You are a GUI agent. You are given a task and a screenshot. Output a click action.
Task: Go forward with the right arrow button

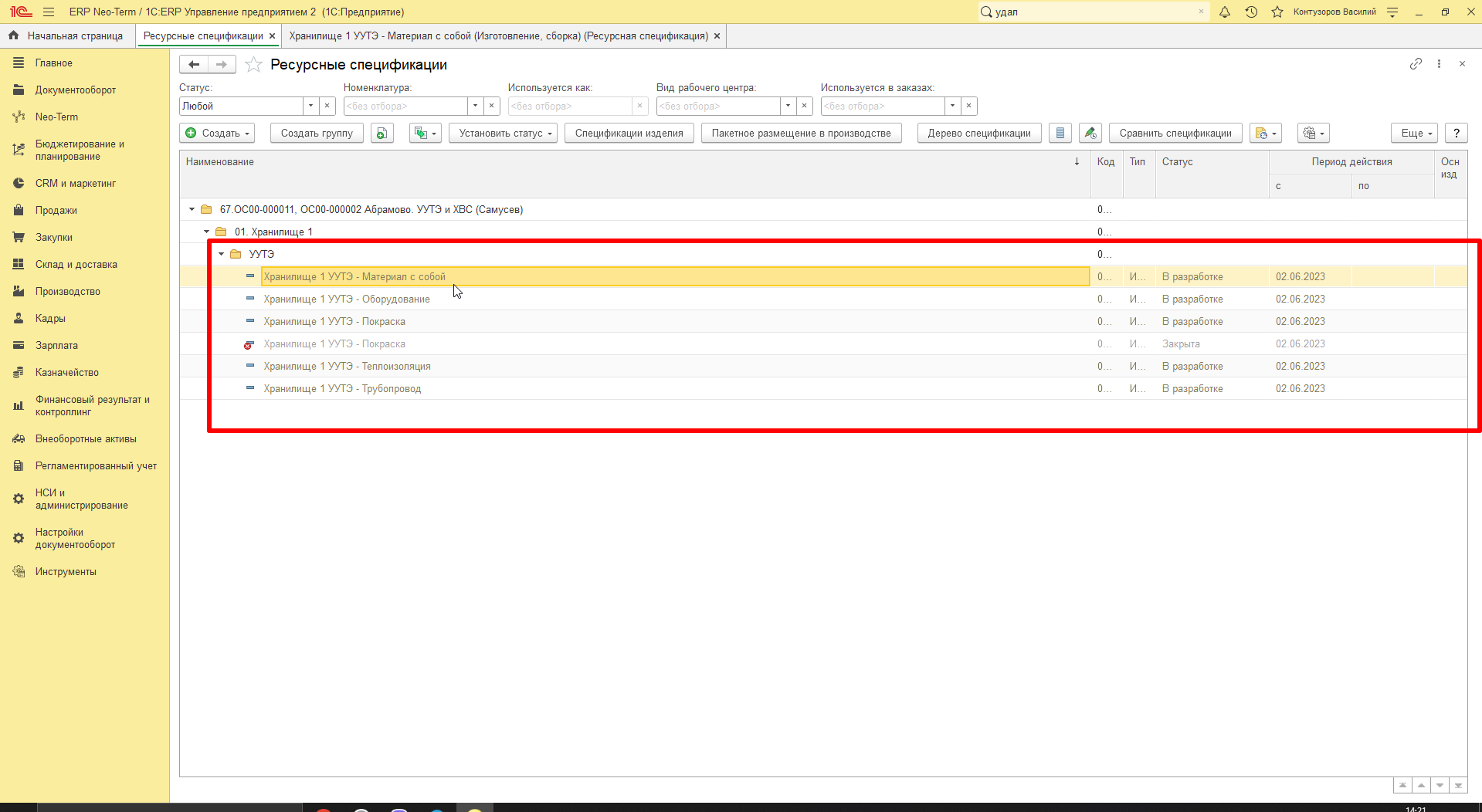(x=222, y=65)
